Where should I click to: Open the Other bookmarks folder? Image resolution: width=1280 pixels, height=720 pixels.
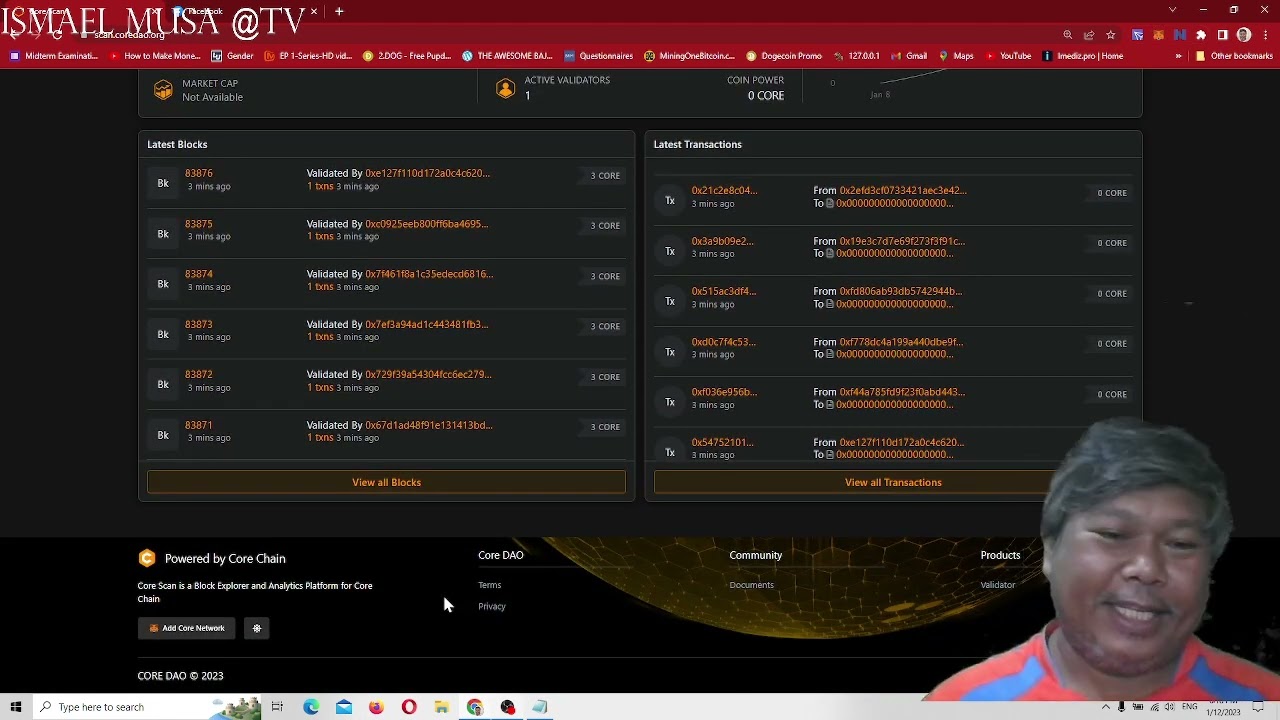1234,56
